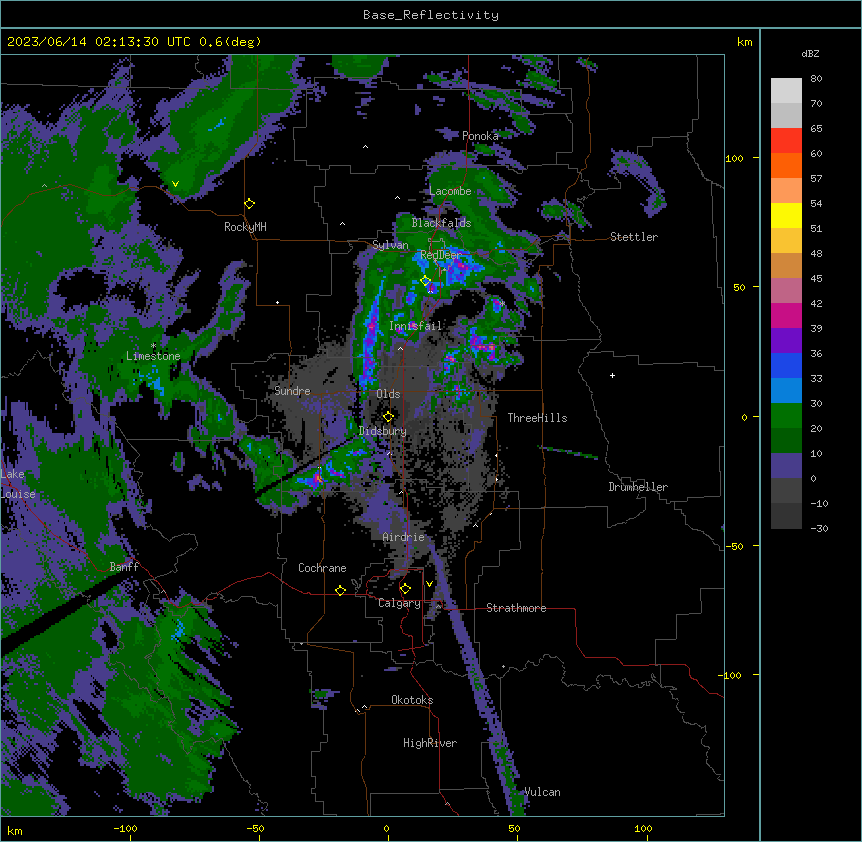Select the Vulcan label

(542, 792)
